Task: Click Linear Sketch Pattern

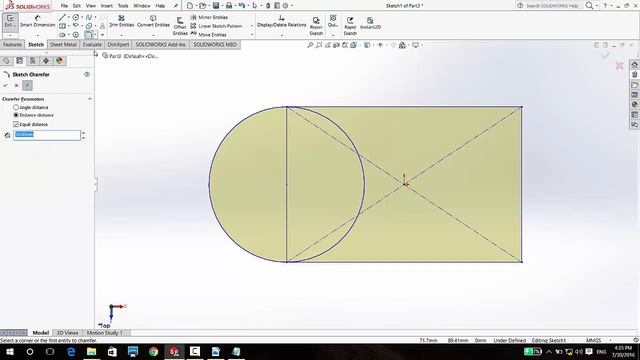Action: 216,26
